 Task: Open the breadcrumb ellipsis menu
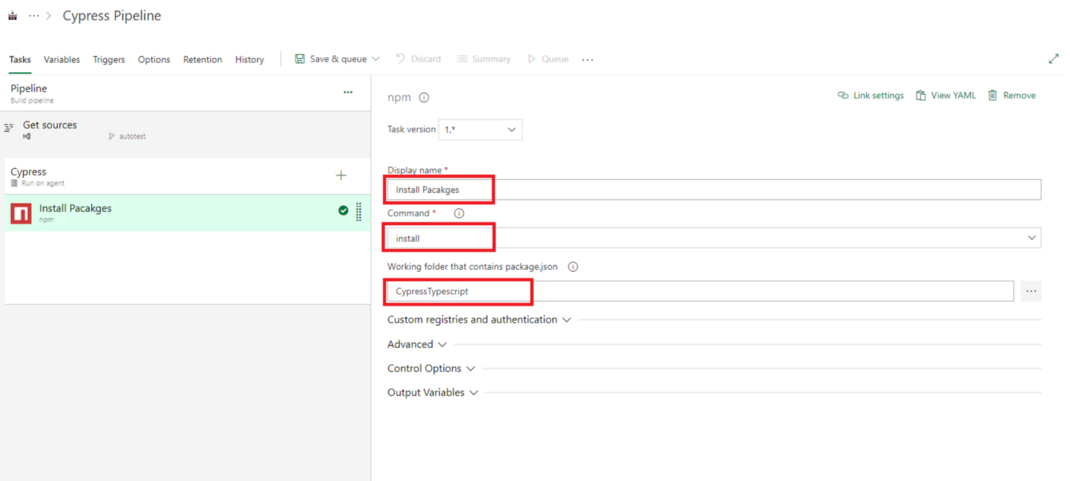pos(34,16)
